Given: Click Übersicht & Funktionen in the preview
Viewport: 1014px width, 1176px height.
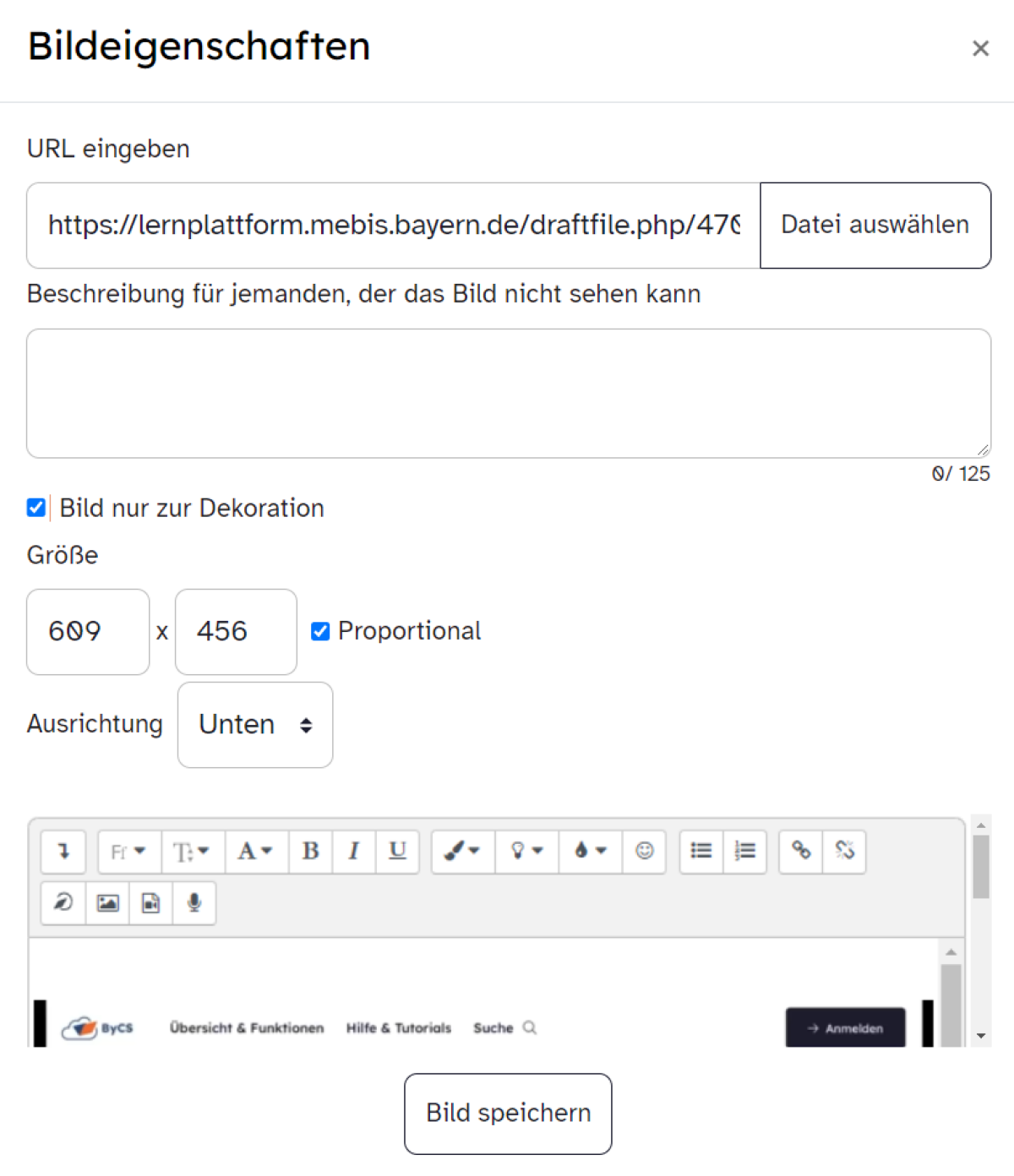Looking at the screenshot, I should 247,1028.
